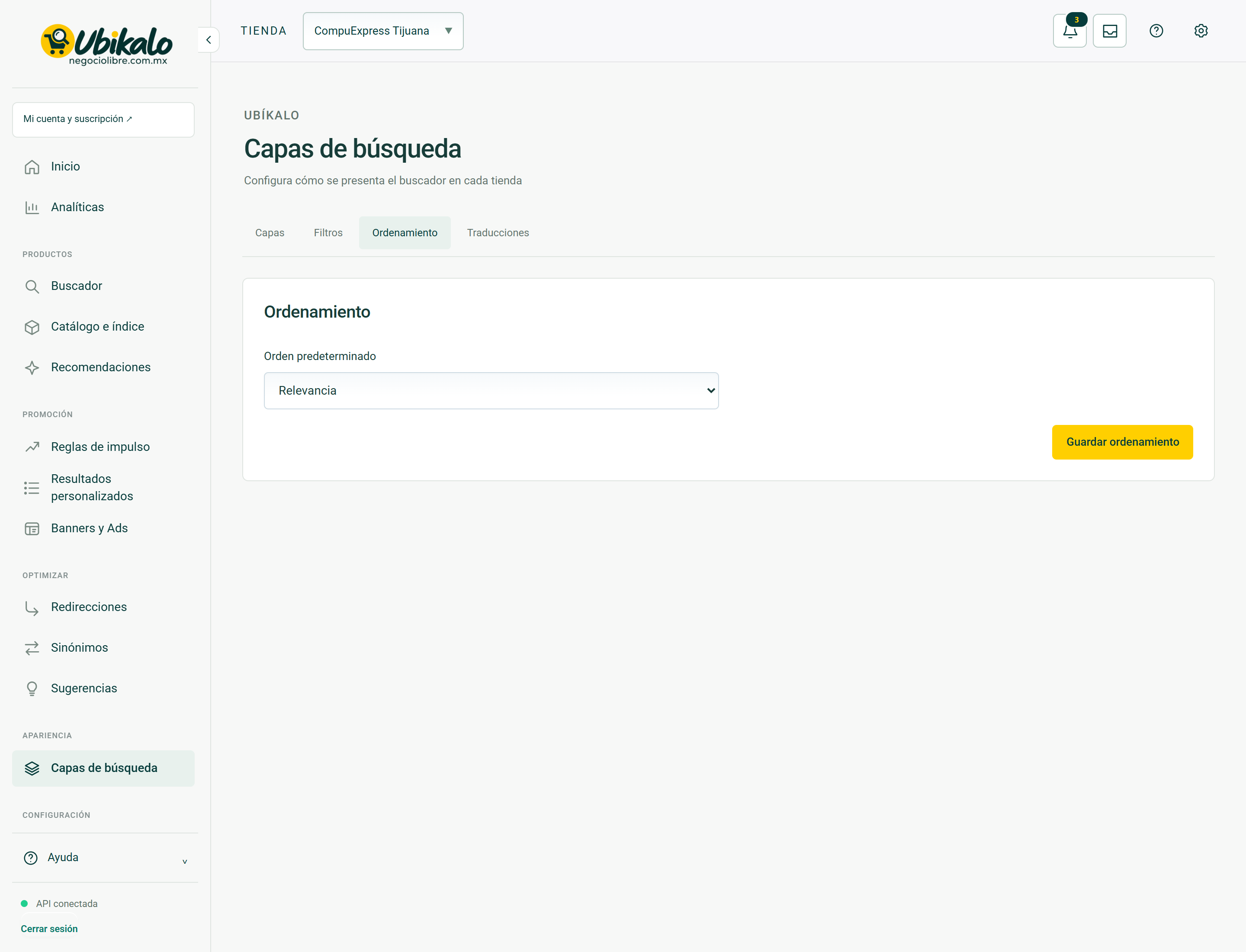This screenshot has height=952, width=1246.
Task: Open the CompuExpress Tijuana store dropdown
Action: click(383, 31)
